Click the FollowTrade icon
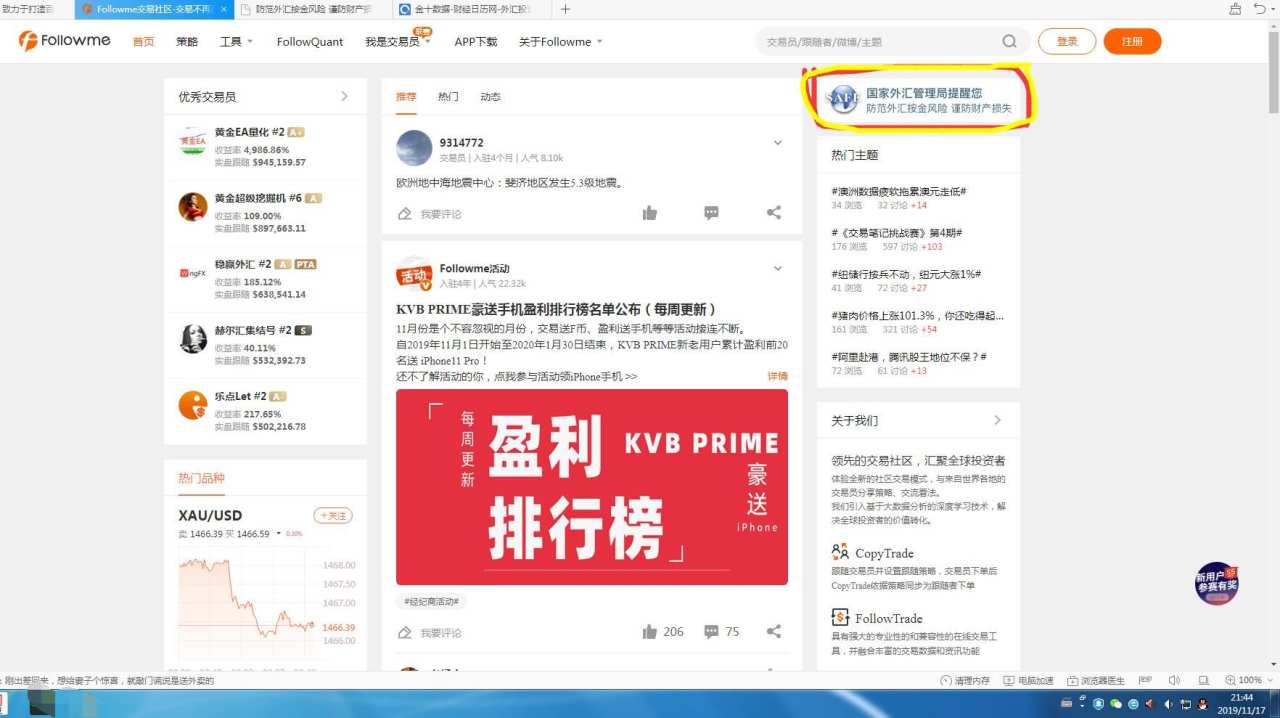The height and width of the screenshot is (718, 1280). coord(840,617)
